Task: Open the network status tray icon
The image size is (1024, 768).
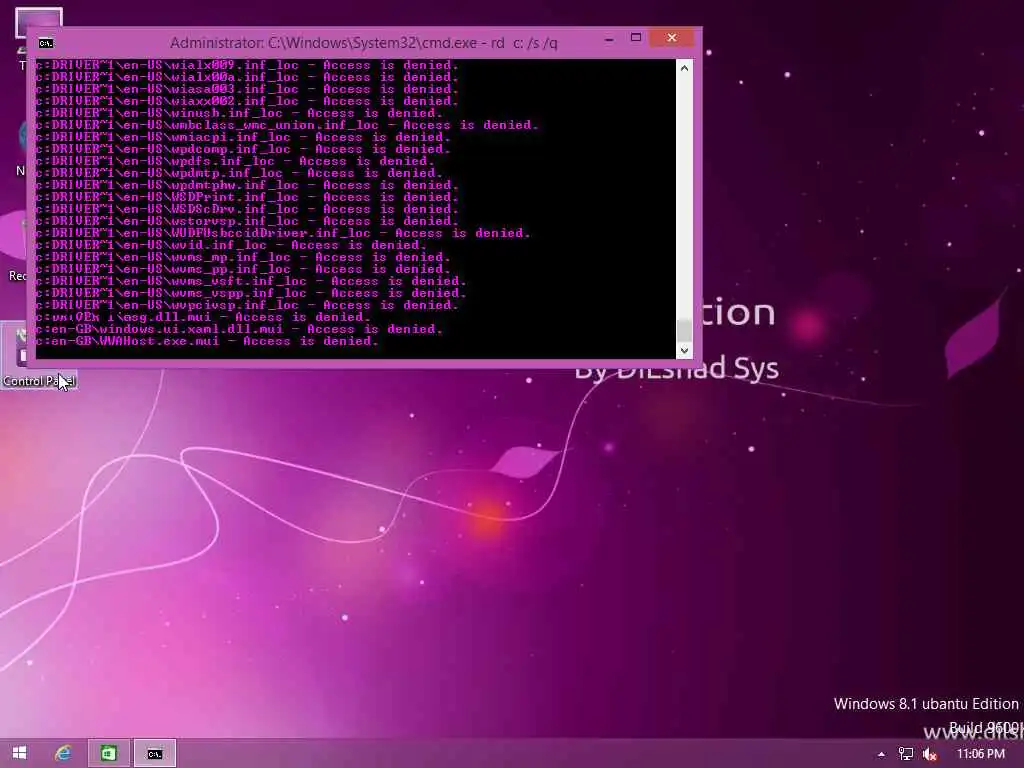Action: tap(906, 754)
